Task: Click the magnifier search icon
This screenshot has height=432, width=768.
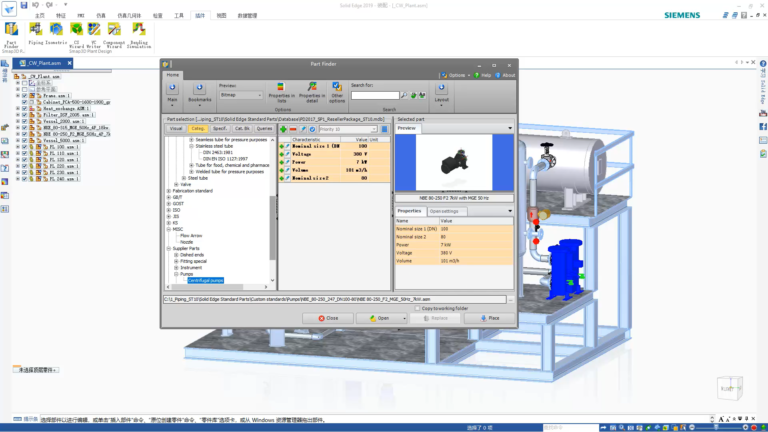Action: coord(404,96)
